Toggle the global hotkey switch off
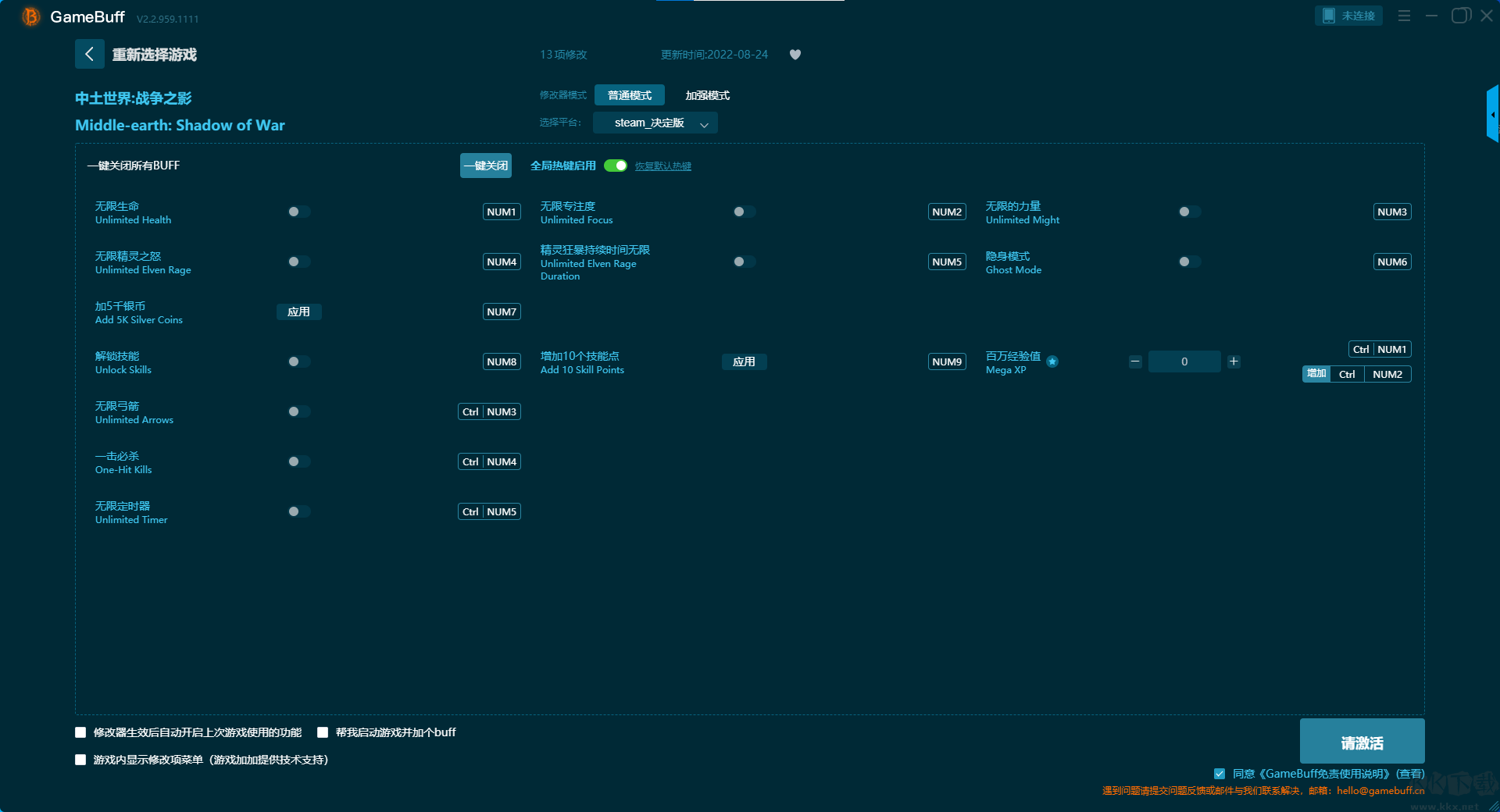Viewport: 1500px width, 812px height. pyautogui.click(x=616, y=166)
